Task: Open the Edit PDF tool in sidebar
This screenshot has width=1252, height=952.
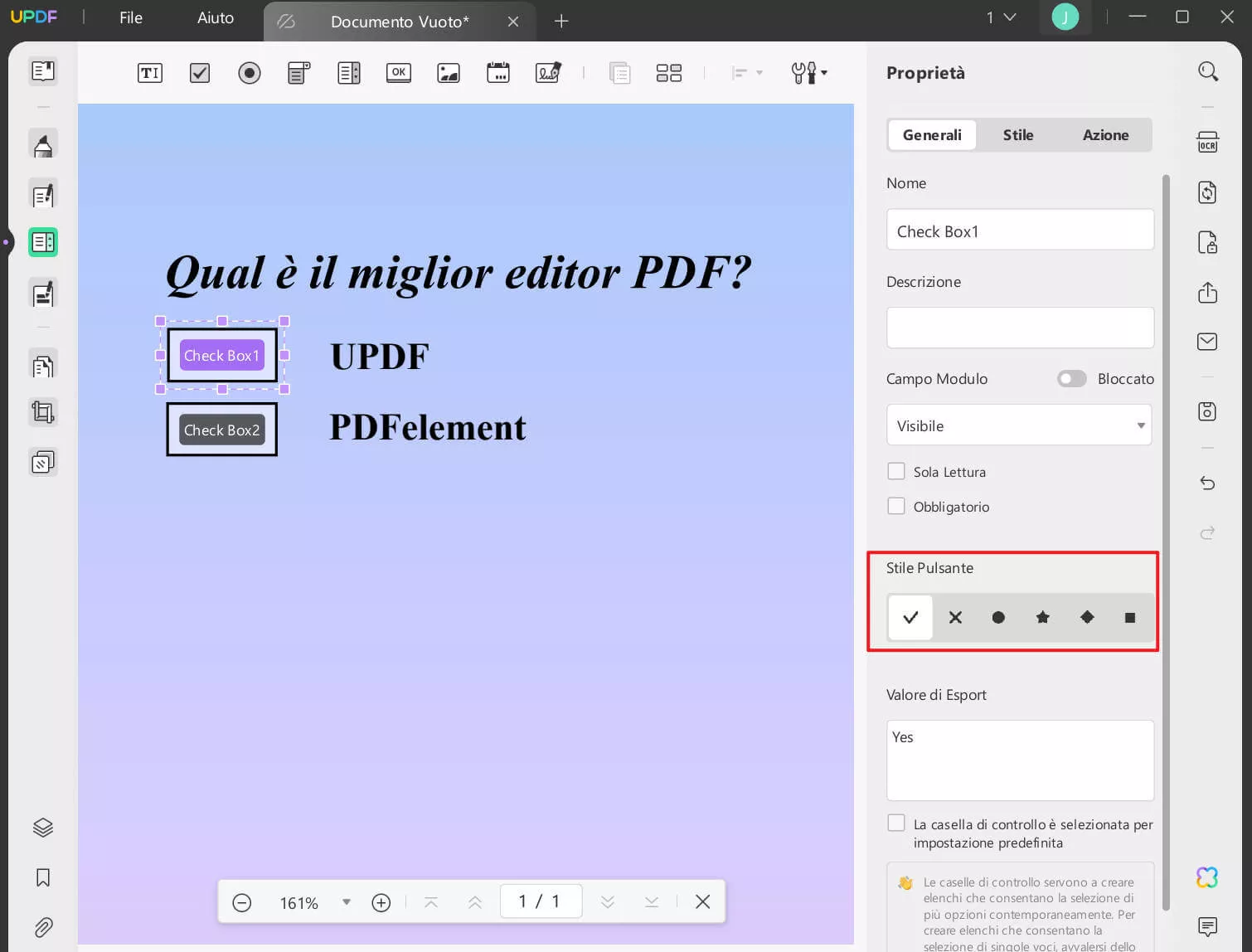Action: (x=43, y=196)
